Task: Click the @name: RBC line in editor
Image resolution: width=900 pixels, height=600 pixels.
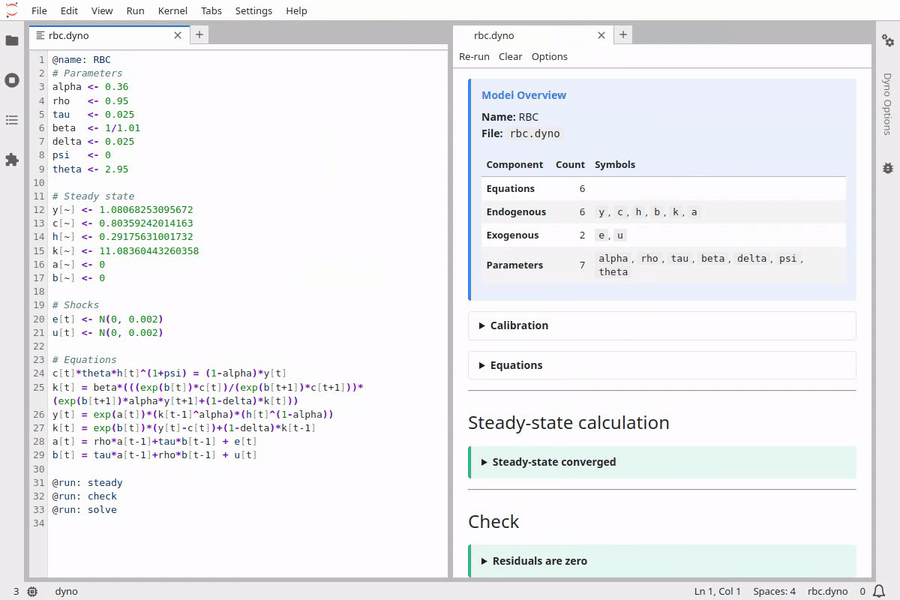Action: 82,60
